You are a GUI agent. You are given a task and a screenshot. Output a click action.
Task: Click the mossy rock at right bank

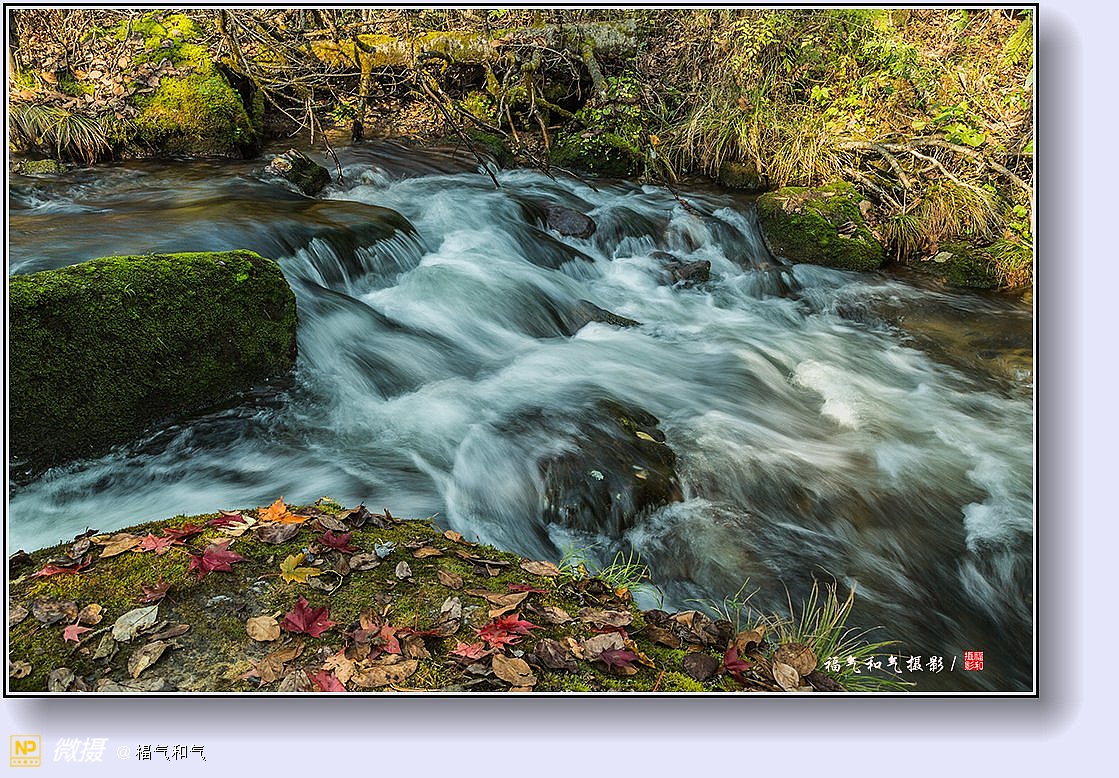point(818,226)
